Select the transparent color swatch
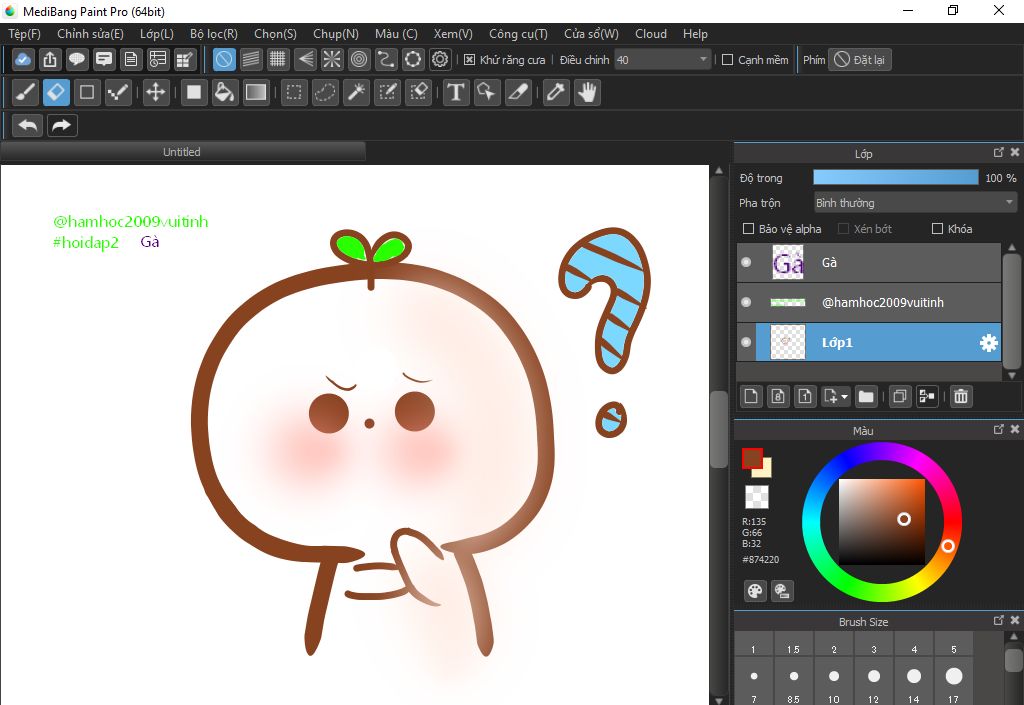 757,497
